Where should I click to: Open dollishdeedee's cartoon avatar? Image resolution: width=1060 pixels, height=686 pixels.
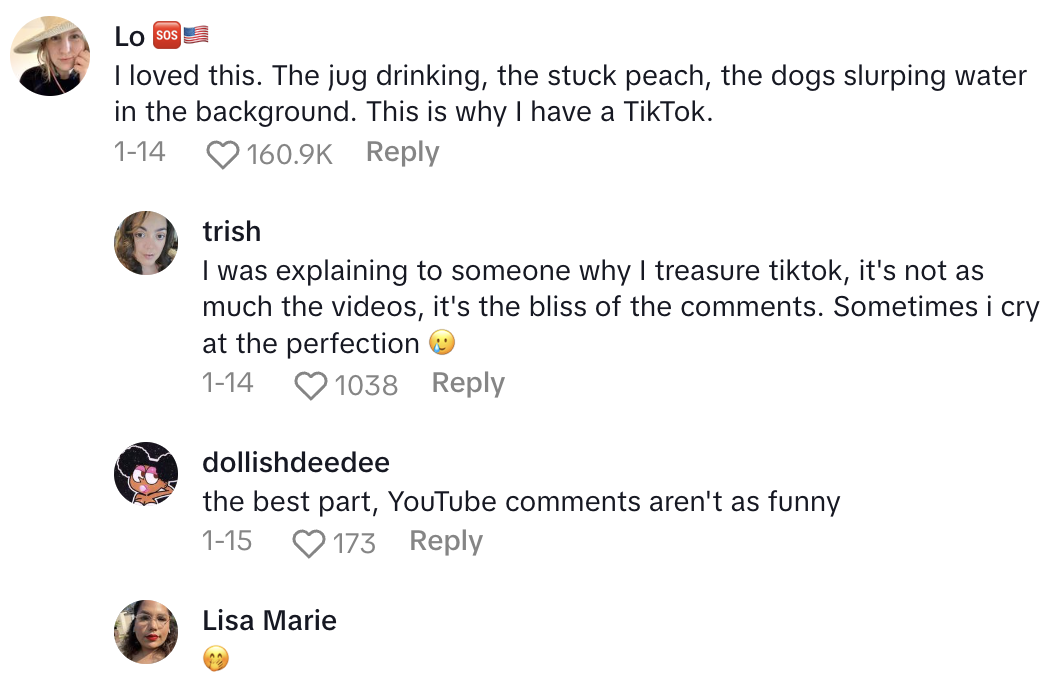tap(146, 473)
